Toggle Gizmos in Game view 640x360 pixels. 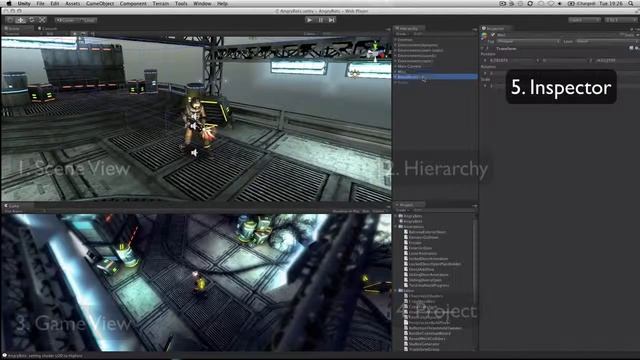click(x=378, y=211)
